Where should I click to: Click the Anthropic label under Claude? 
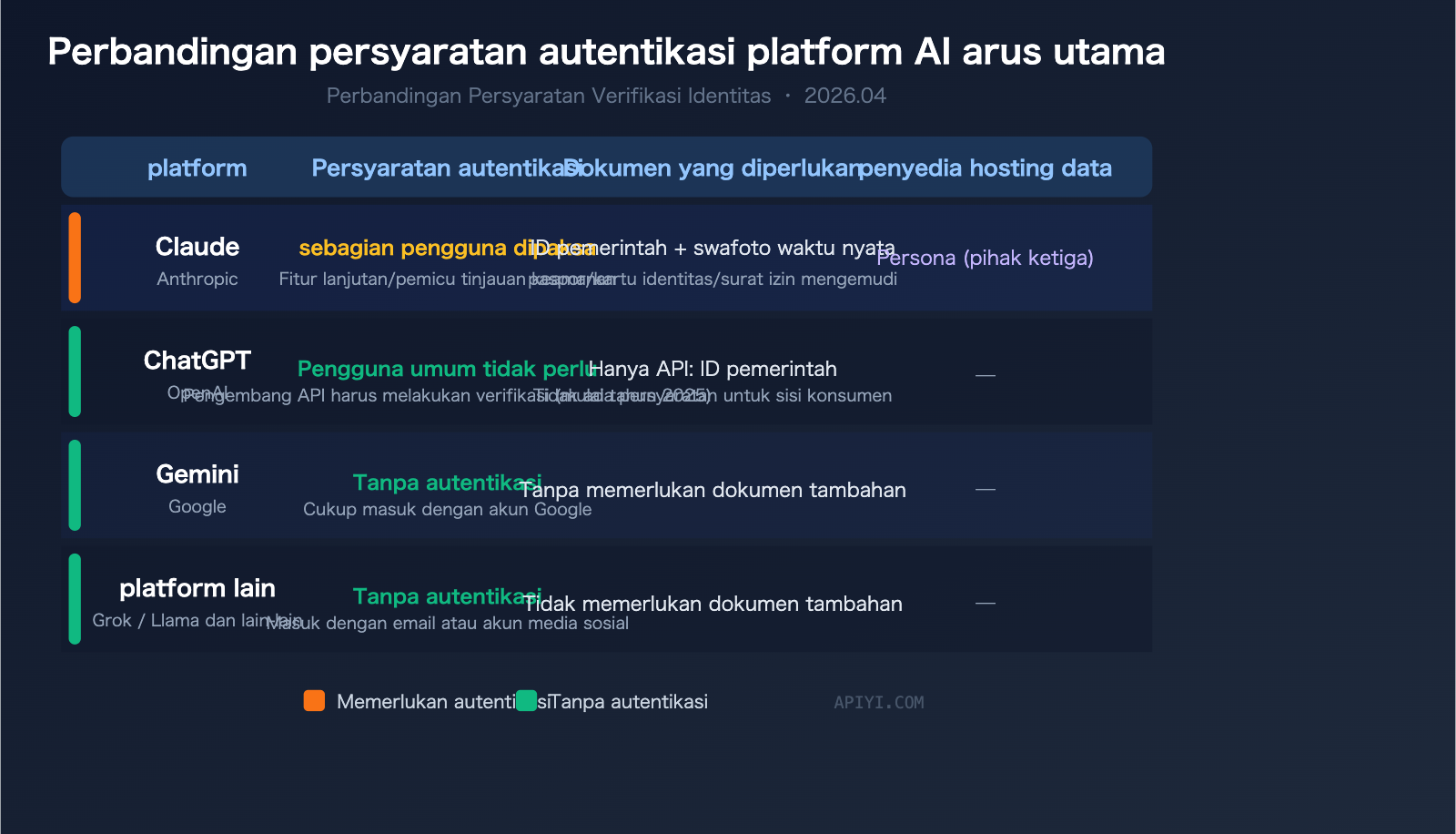pyautogui.click(x=197, y=279)
